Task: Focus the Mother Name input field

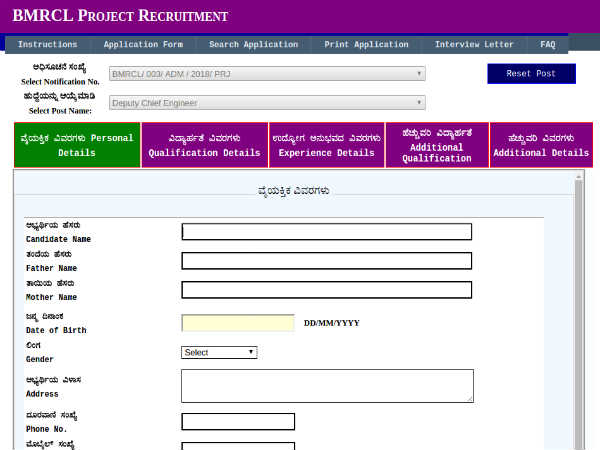Action: [327, 290]
